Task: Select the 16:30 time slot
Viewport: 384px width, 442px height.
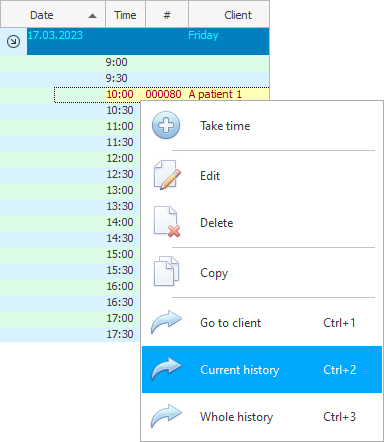Action: click(120, 302)
